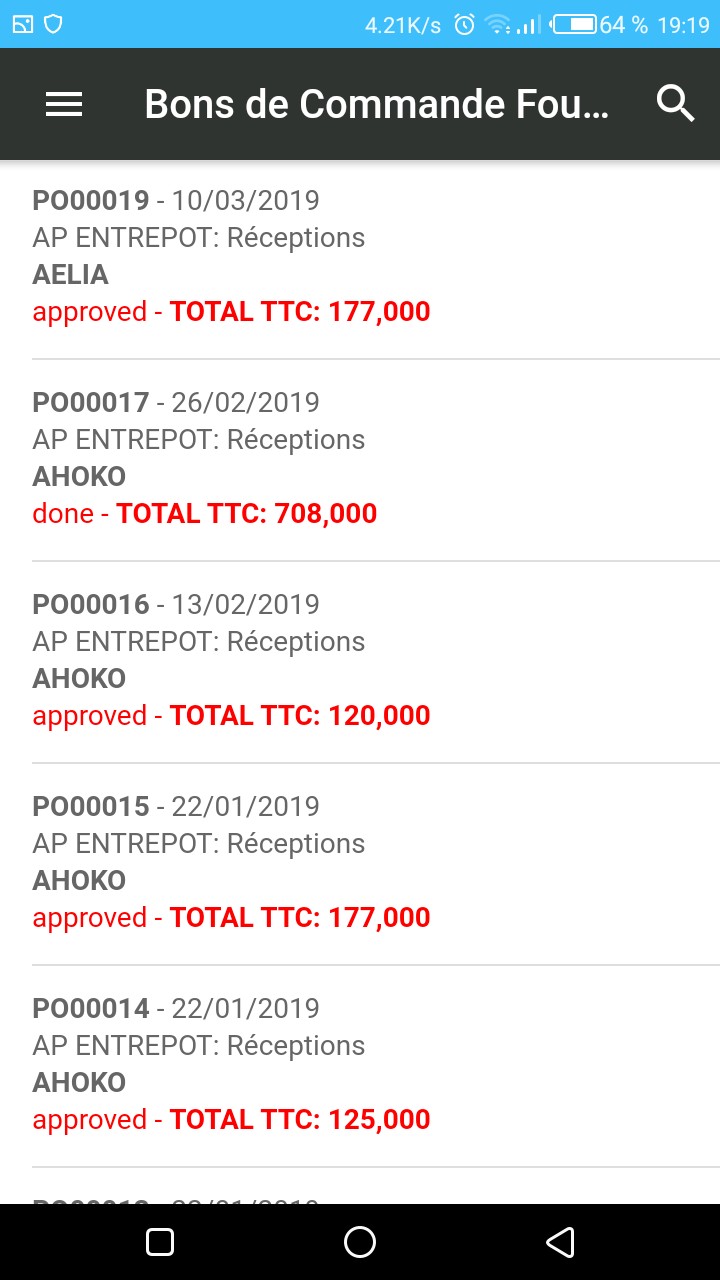Tap the cast screen status icon
The width and height of the screenshot is (720, 1280).
pos(24,25)
